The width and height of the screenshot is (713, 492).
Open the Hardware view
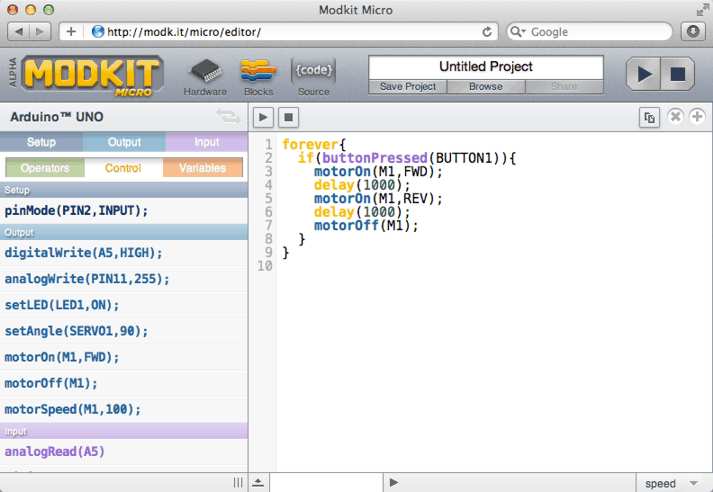click(x=206, y=77)
